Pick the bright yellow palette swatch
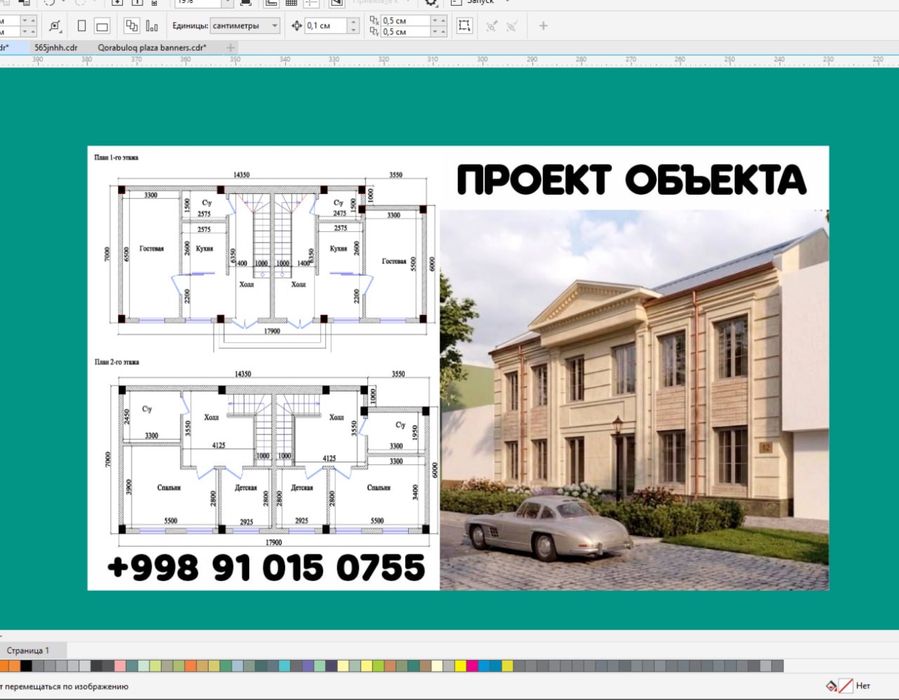Viewport: 899px width, 700px height. [460, 666]
